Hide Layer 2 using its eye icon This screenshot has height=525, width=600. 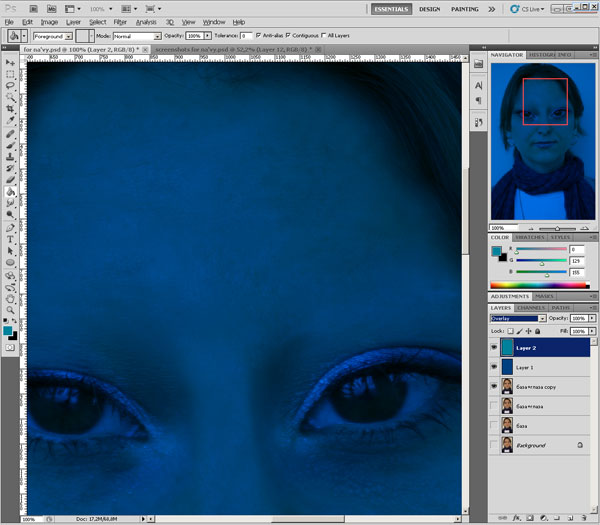point(496,347)
